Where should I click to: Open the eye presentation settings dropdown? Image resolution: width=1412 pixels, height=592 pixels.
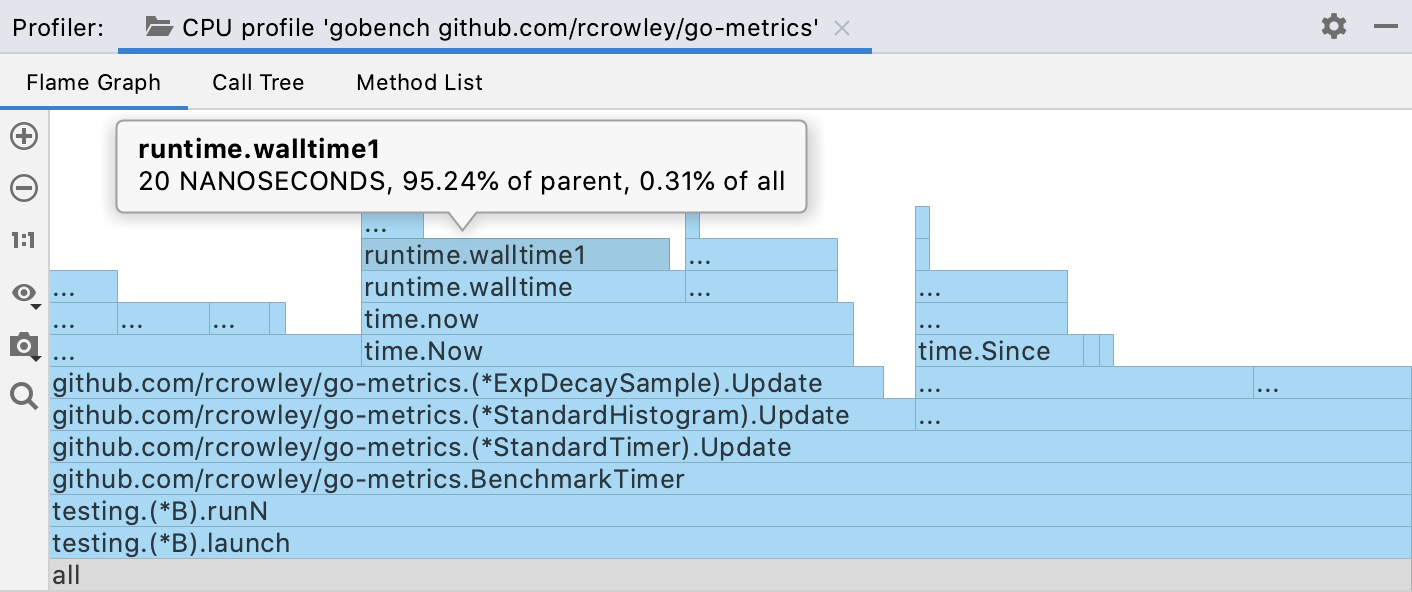point(24,293)
